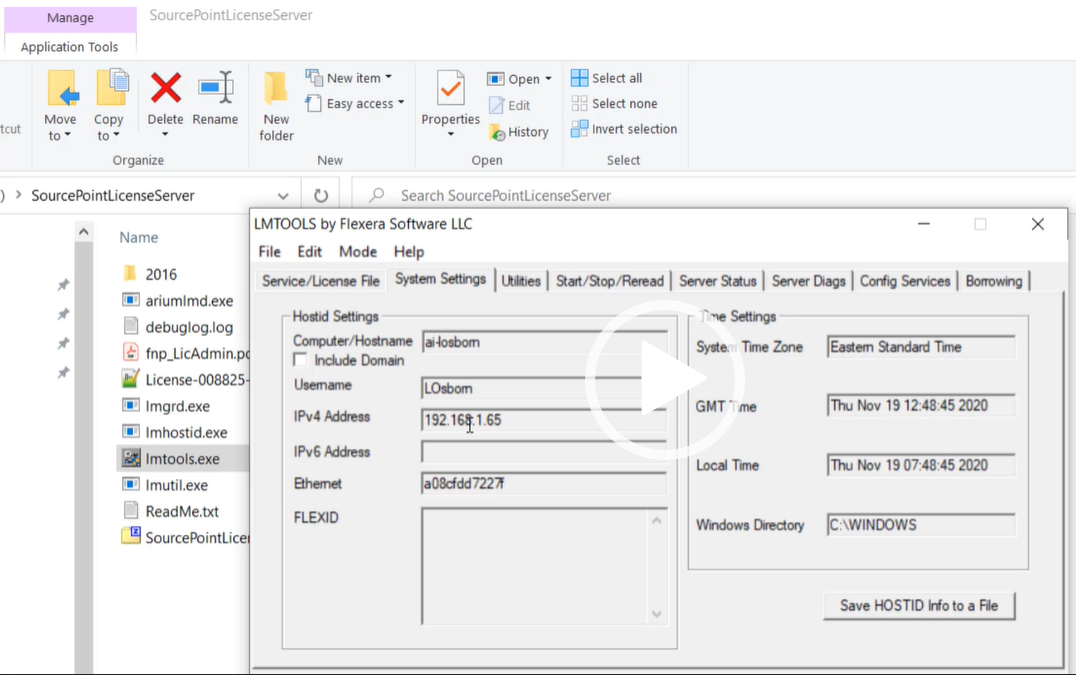Viewport: 1076px width, 675px height.
Task: Click the Ethernet address field
Action: (x=544, y=484)
